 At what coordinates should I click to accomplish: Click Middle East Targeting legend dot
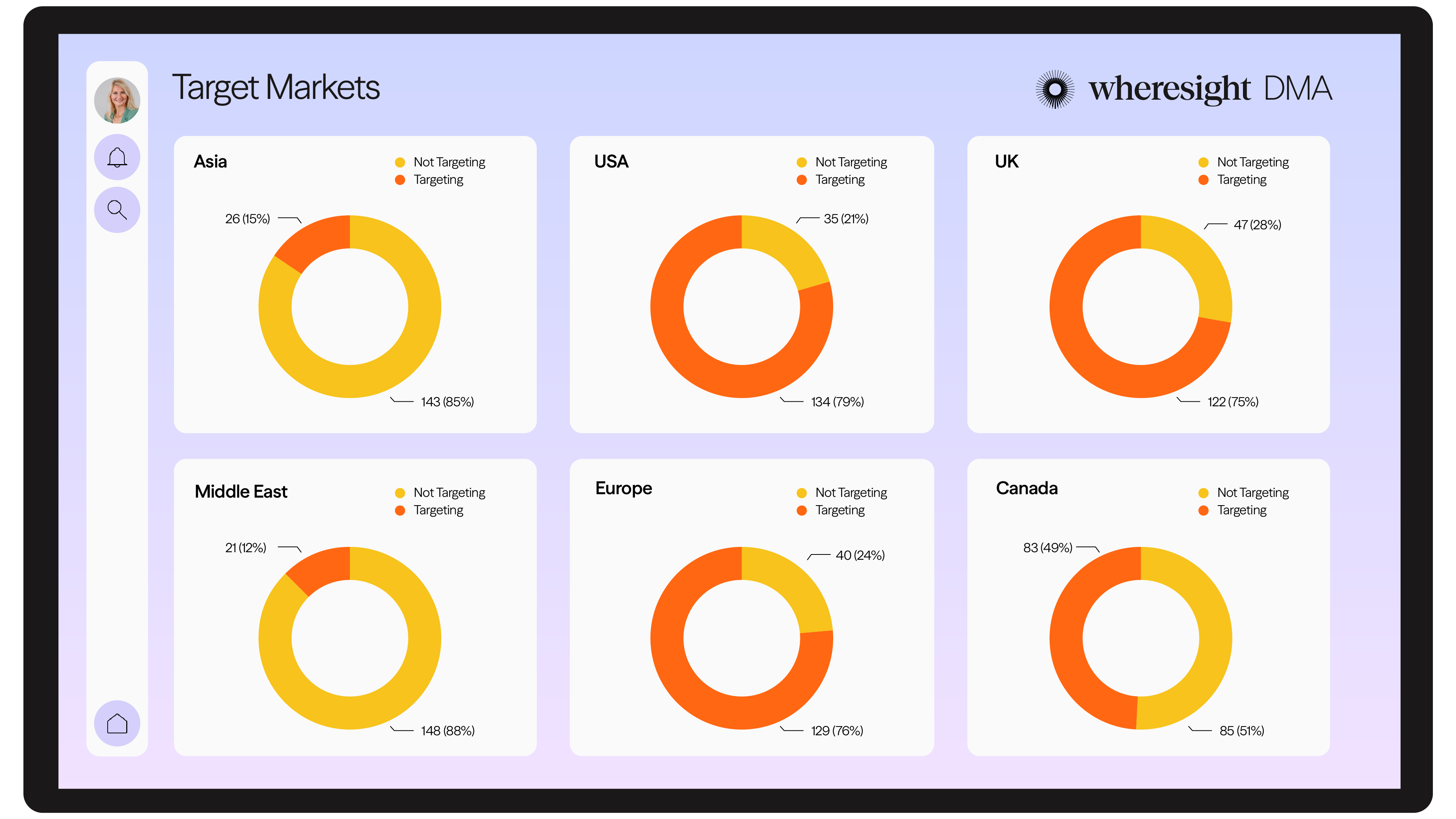(x=400, y=511)
